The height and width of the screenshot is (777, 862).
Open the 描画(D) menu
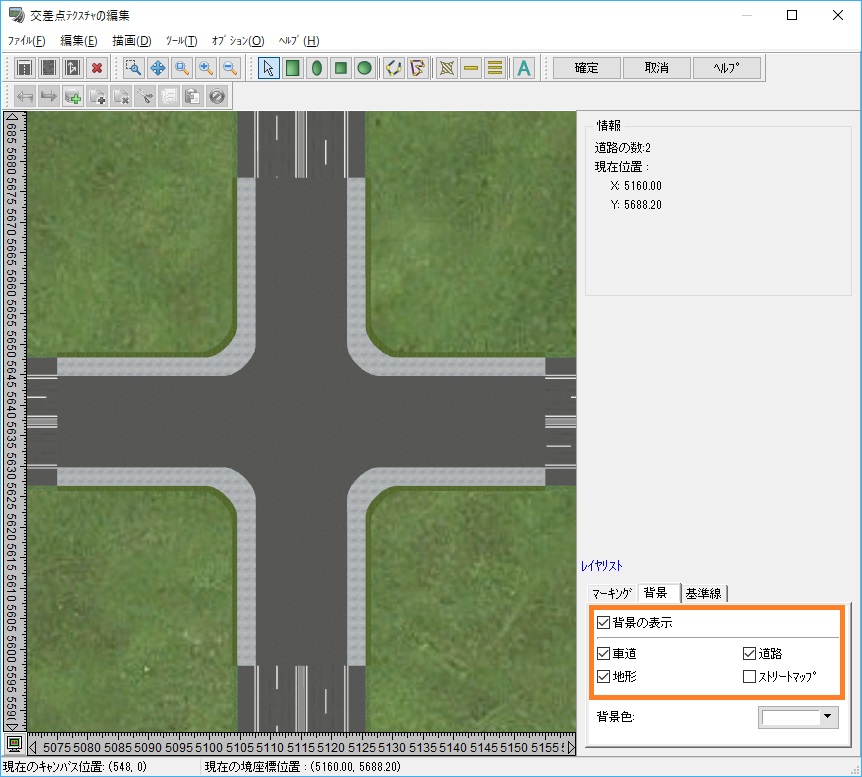pos(131,41)
